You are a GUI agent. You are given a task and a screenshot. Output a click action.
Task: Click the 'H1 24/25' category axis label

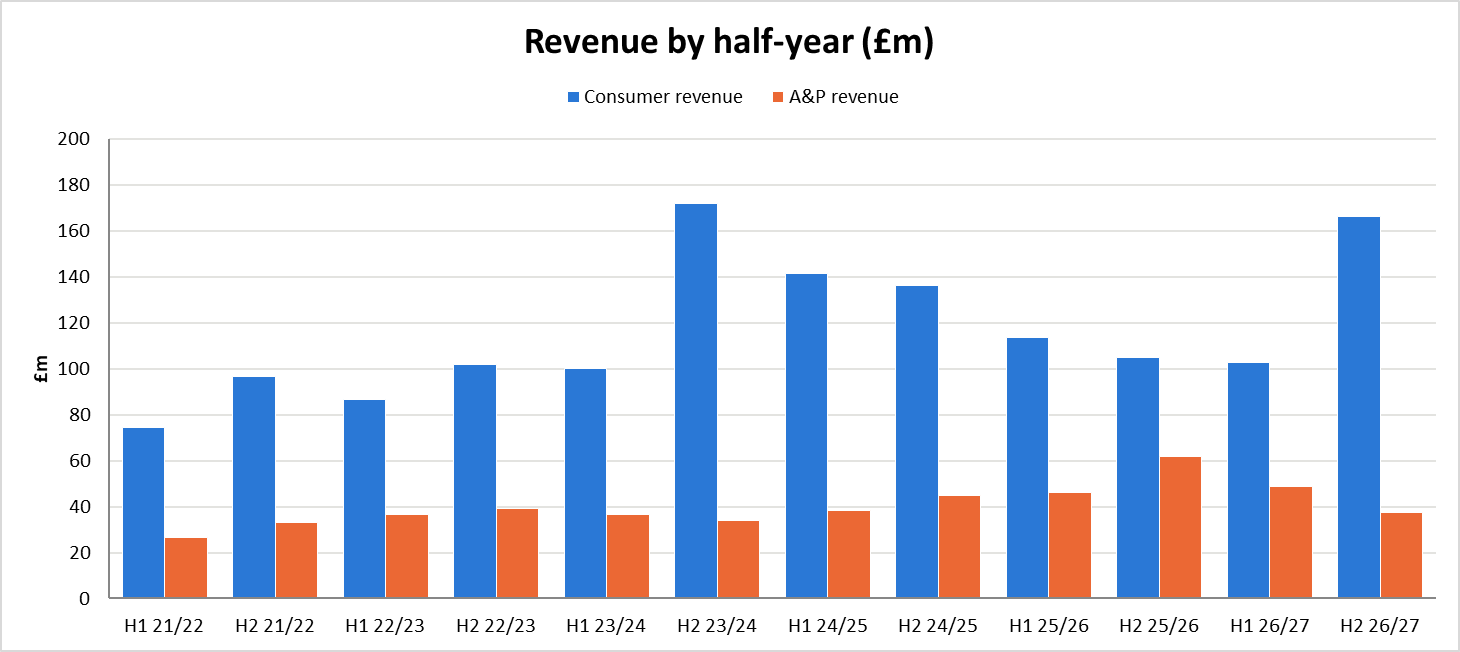coord(827,626)
